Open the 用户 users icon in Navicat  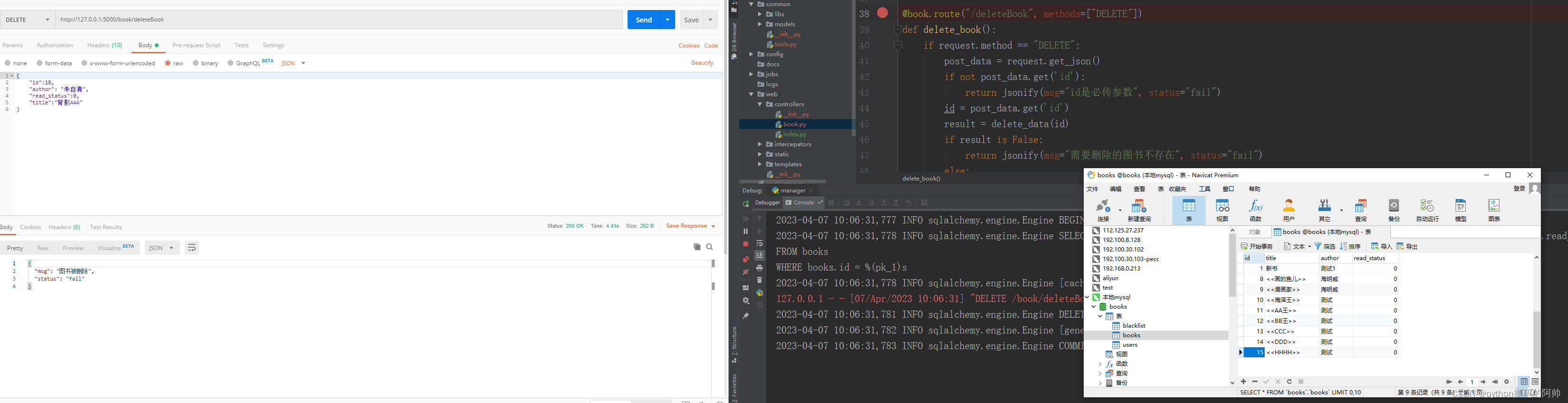pyautogui.click(x=1288, y=210)
